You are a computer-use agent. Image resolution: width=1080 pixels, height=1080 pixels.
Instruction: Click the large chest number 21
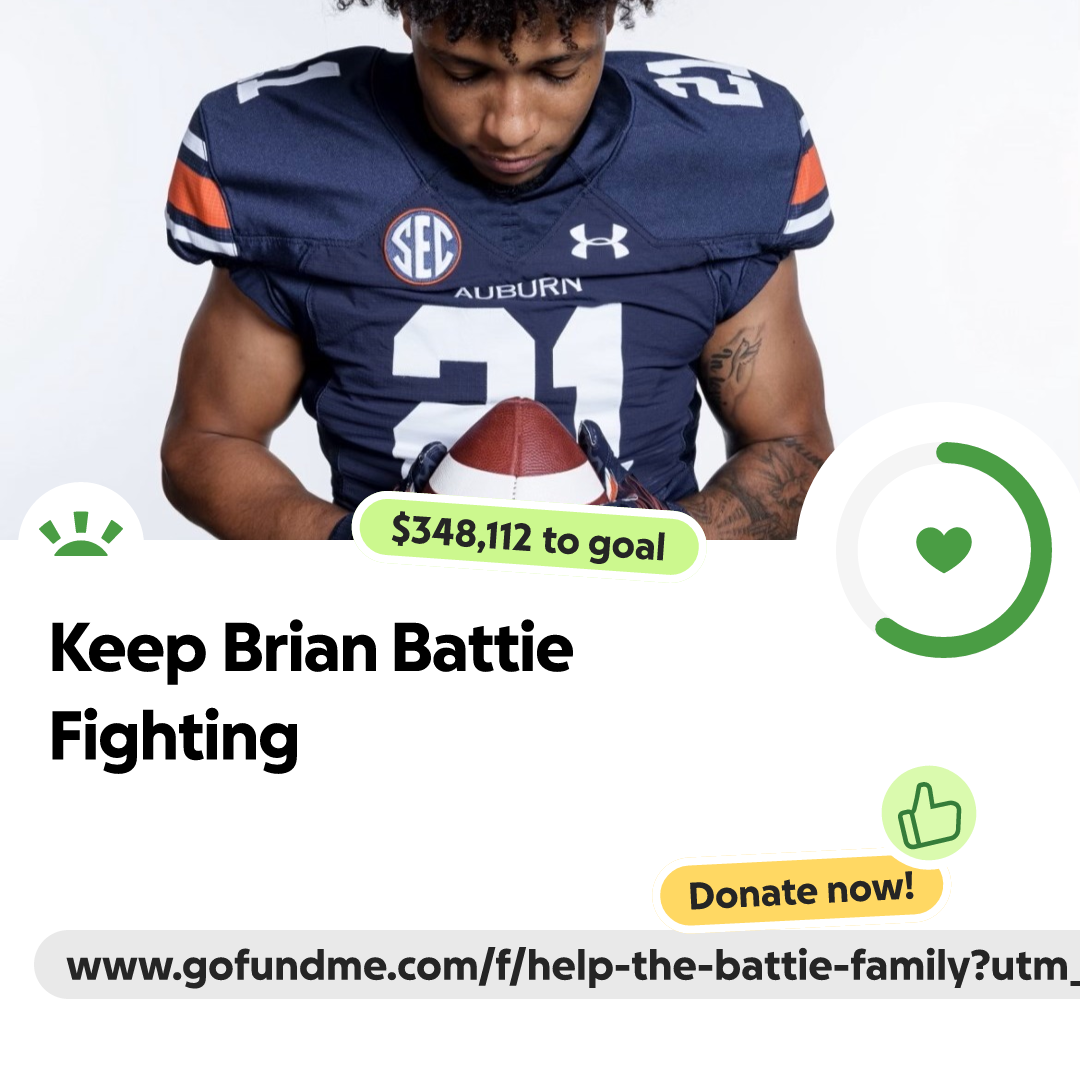click(508, 386)
